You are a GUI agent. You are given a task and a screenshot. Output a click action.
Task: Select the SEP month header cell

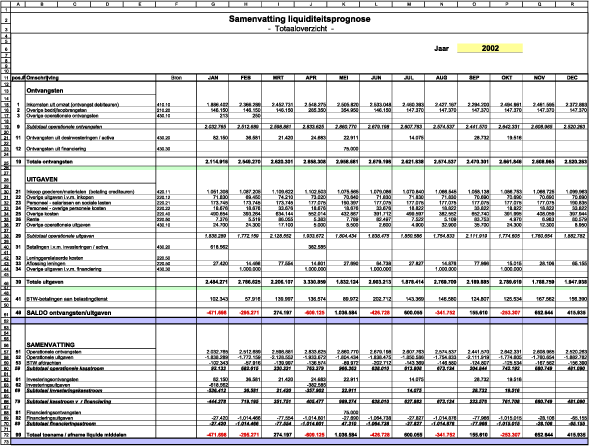[474, 77]
